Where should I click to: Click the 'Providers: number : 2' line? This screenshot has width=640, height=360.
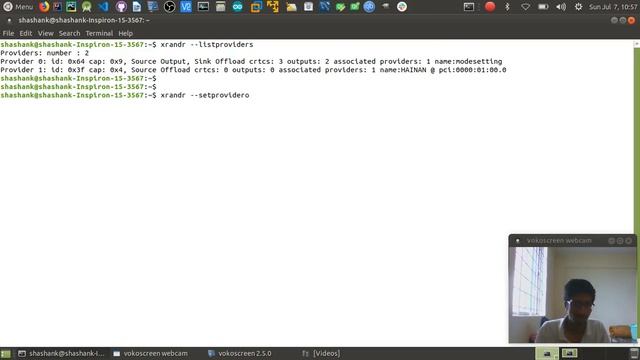[x=44, y=53]
